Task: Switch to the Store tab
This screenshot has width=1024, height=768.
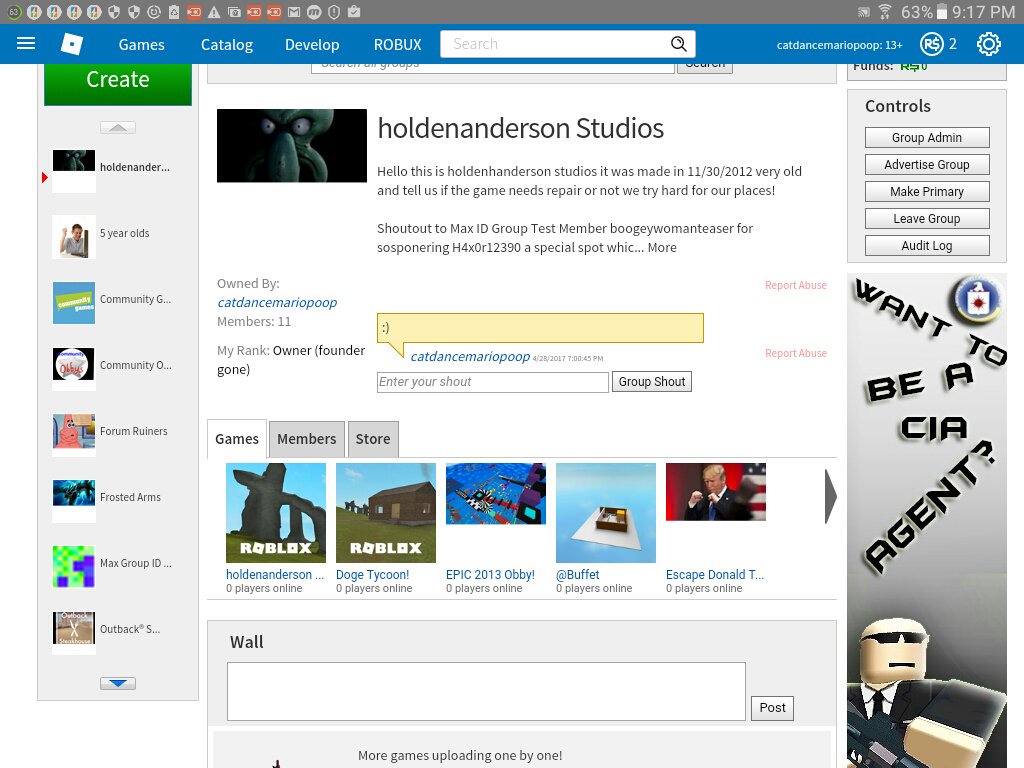Action: tap(373, 439)
